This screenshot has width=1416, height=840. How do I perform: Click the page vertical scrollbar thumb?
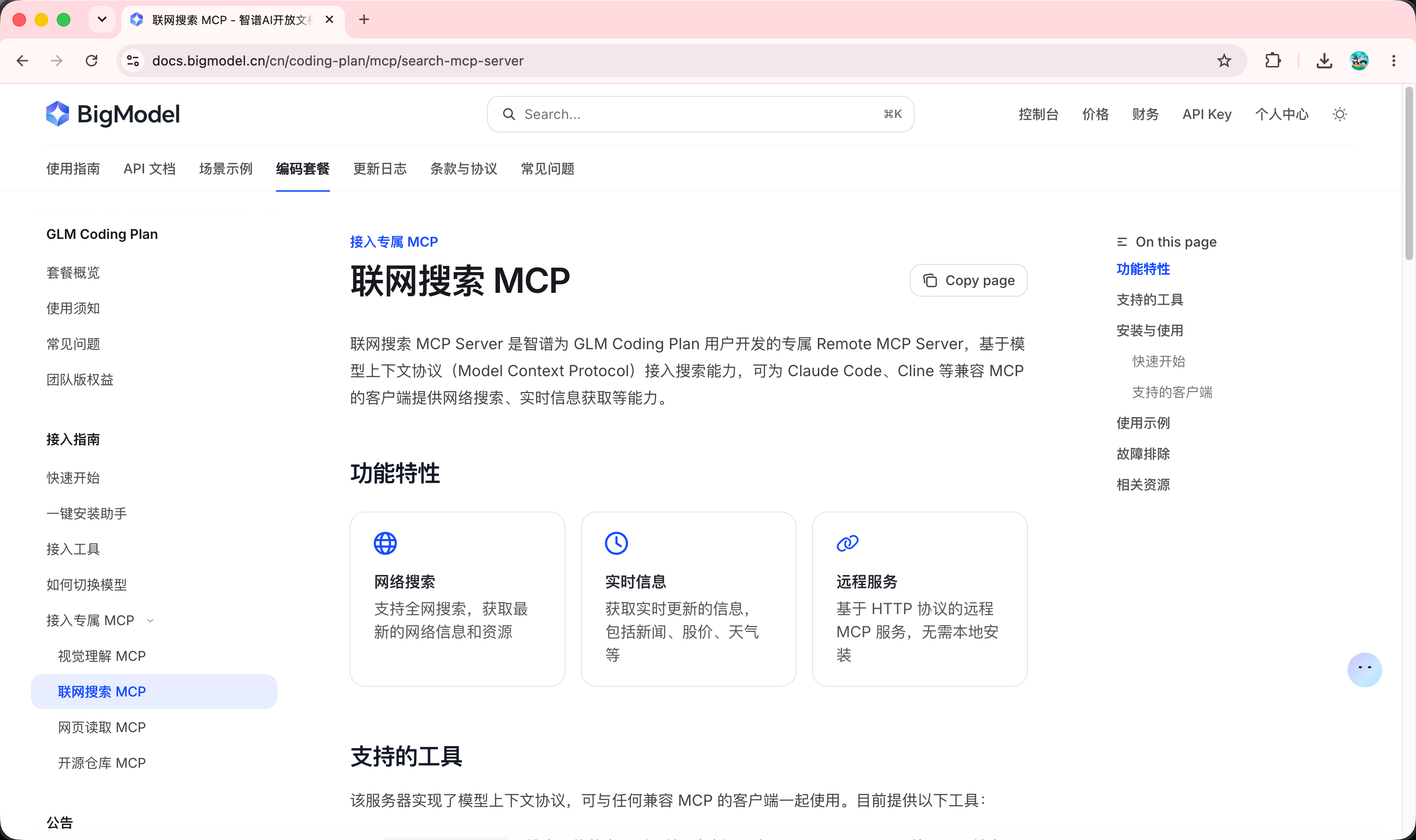1409,173
